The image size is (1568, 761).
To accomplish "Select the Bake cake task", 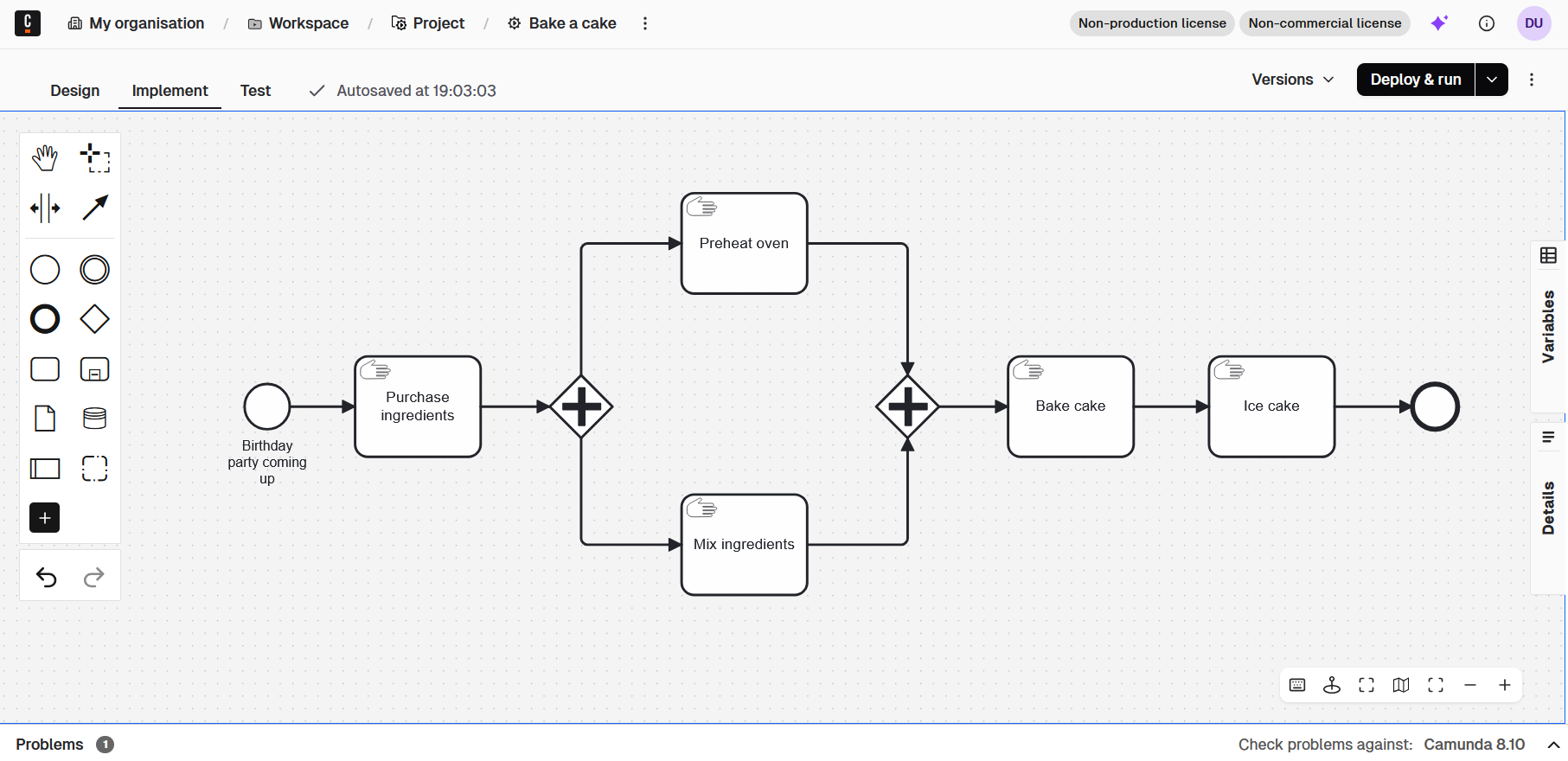I will coord(1071,406).
